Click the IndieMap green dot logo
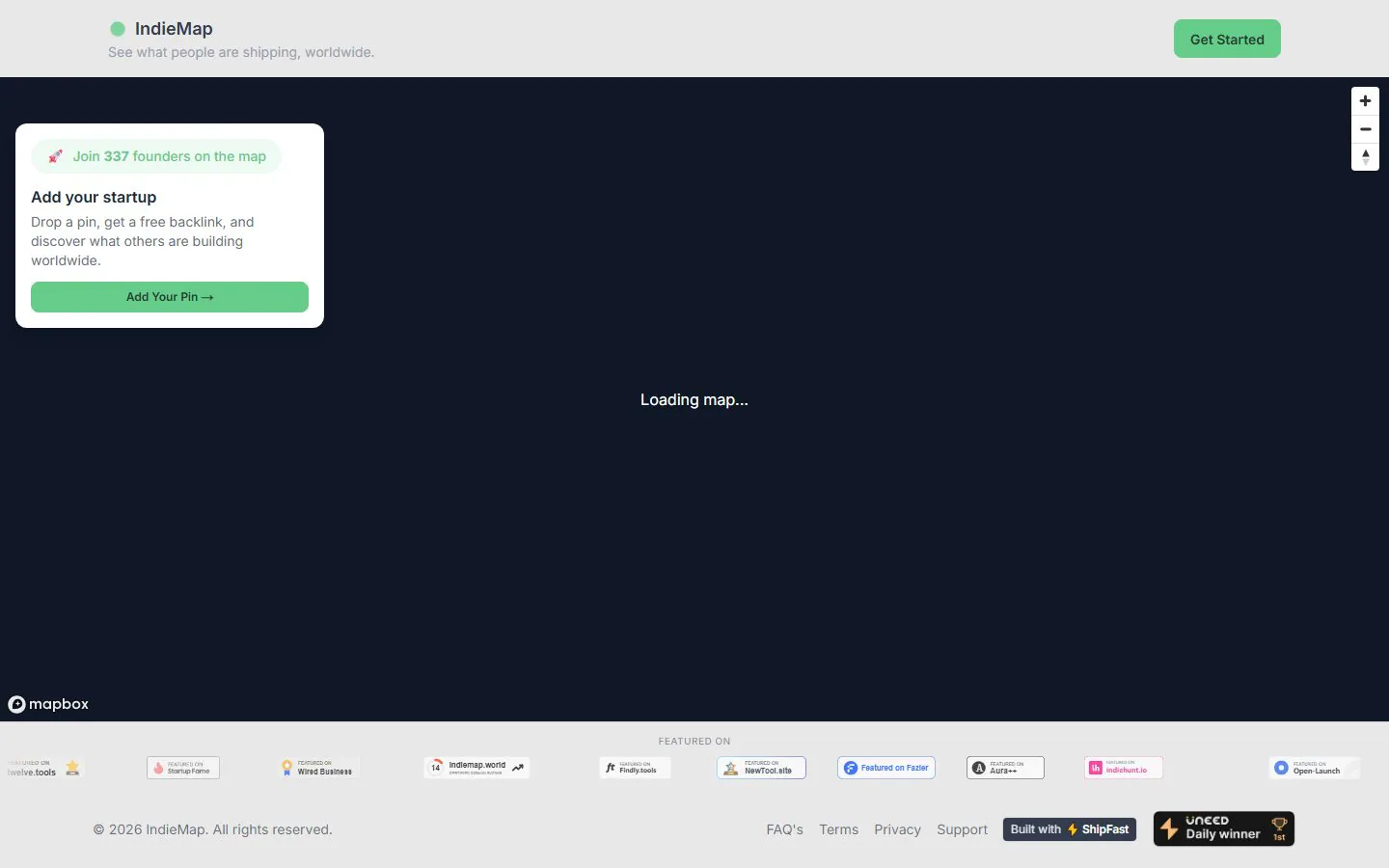This screenshot has width=1389, height=868. (118, 29)
